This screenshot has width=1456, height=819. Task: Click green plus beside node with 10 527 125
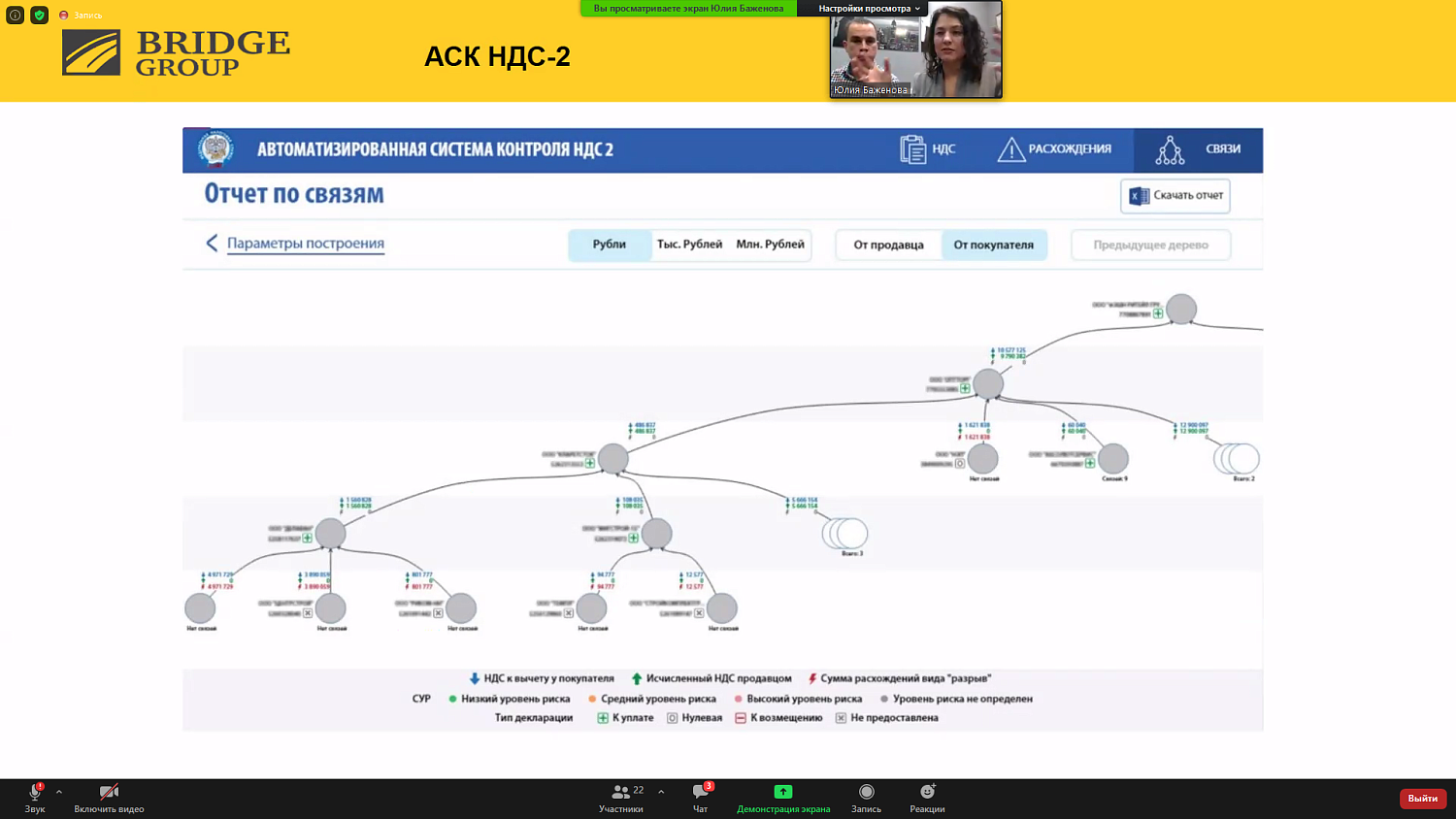(965, 389)
